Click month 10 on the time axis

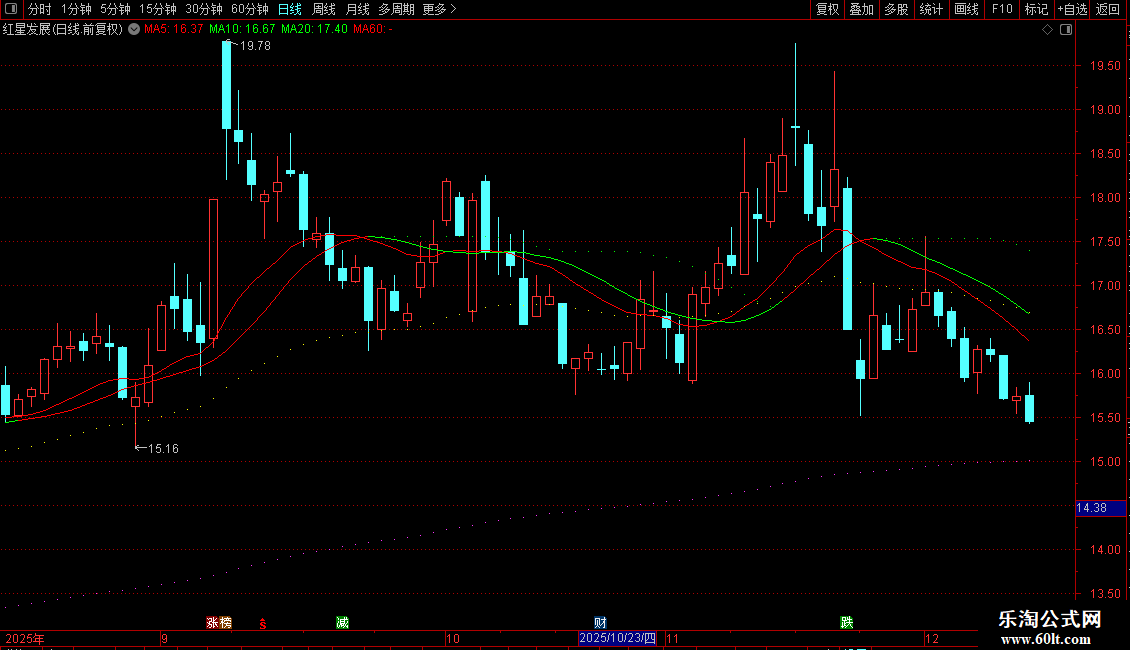[x=453, y=638]
